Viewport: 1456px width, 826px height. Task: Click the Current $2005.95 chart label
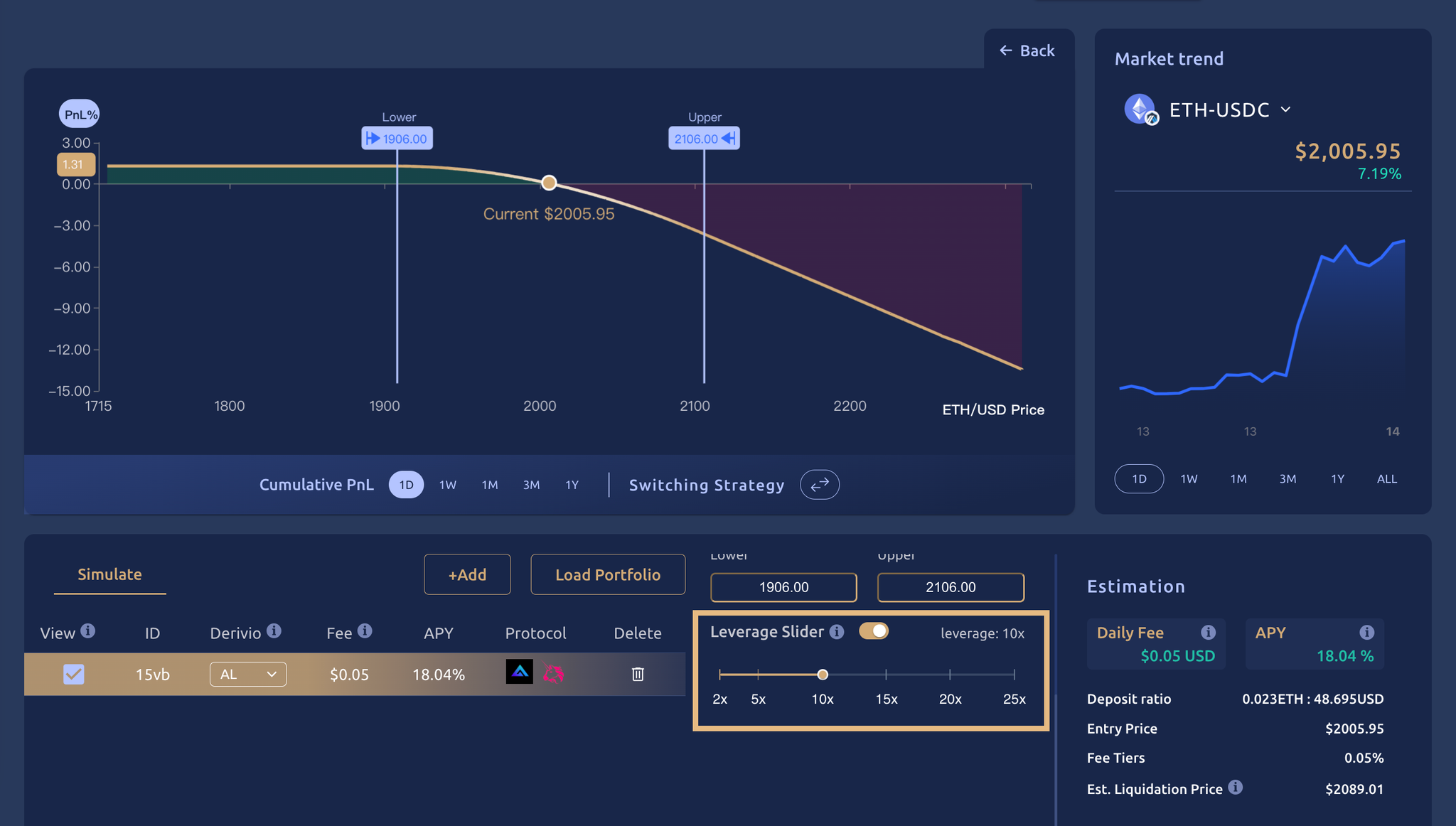[x=549, y=214]
